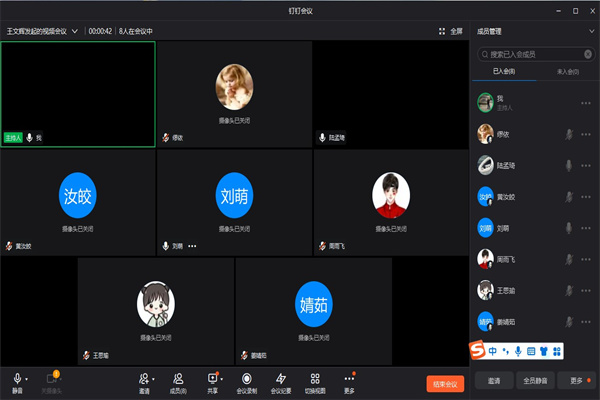600x400 pixels.
Task: Select 周雨飞 video tile
Action: 391,197
